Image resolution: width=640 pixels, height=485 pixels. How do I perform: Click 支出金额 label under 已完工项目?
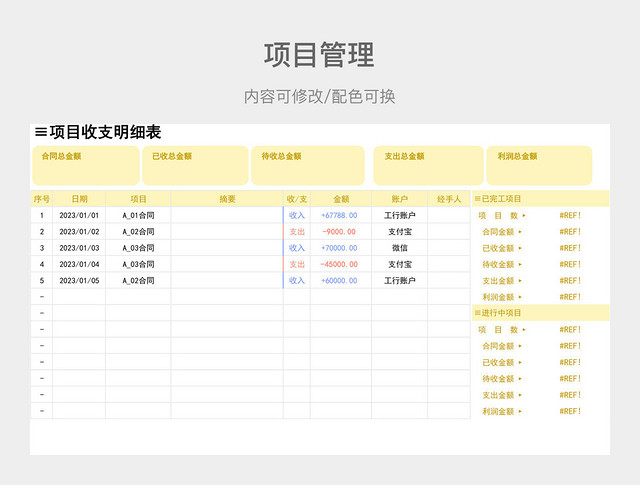[498, 280]
